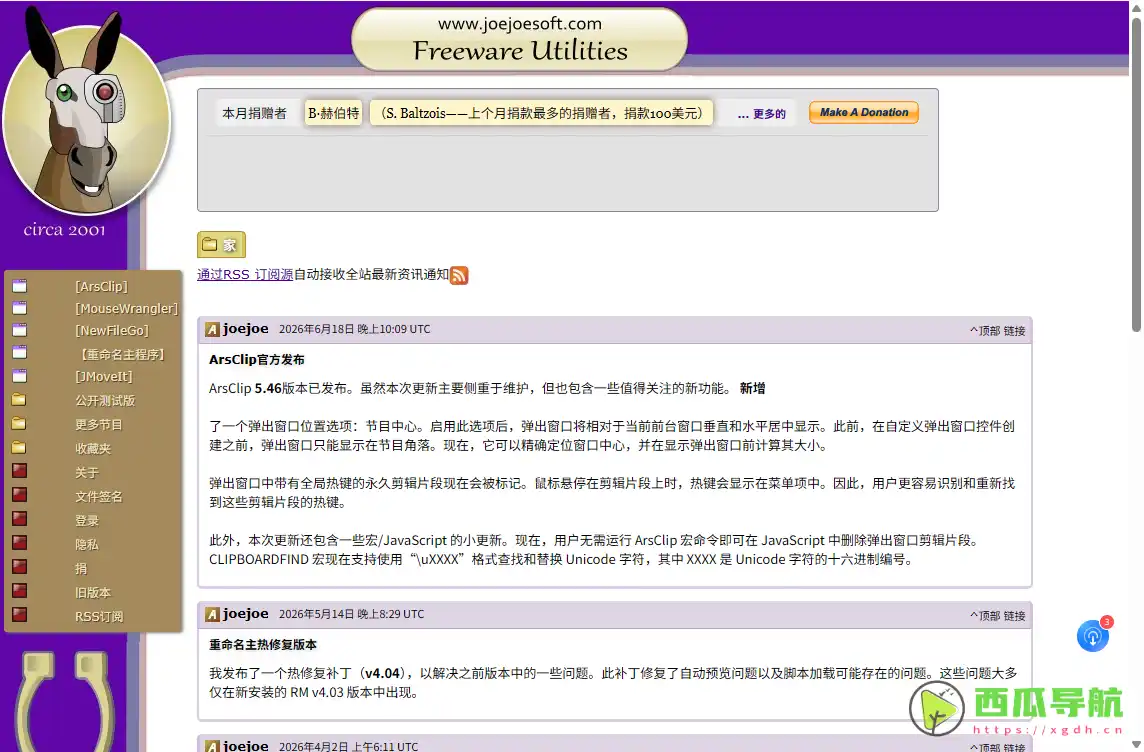
Task: Click the orange RSS feed icon
Action: [x=459, y=275]
